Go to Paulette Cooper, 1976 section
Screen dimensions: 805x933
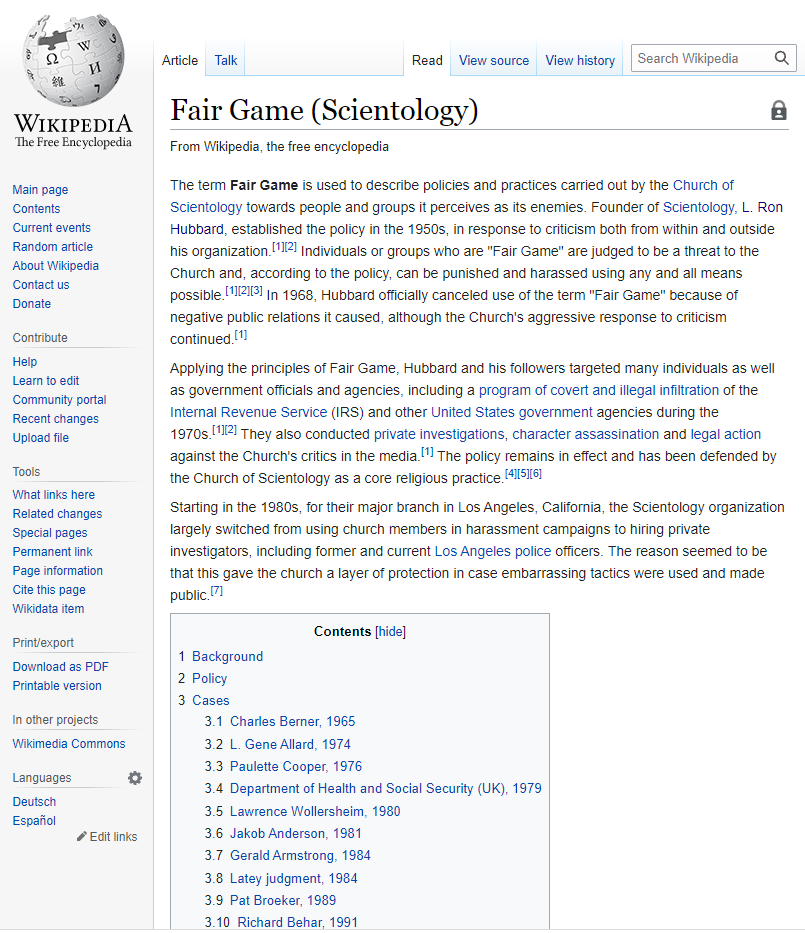(x=296, y=767)
